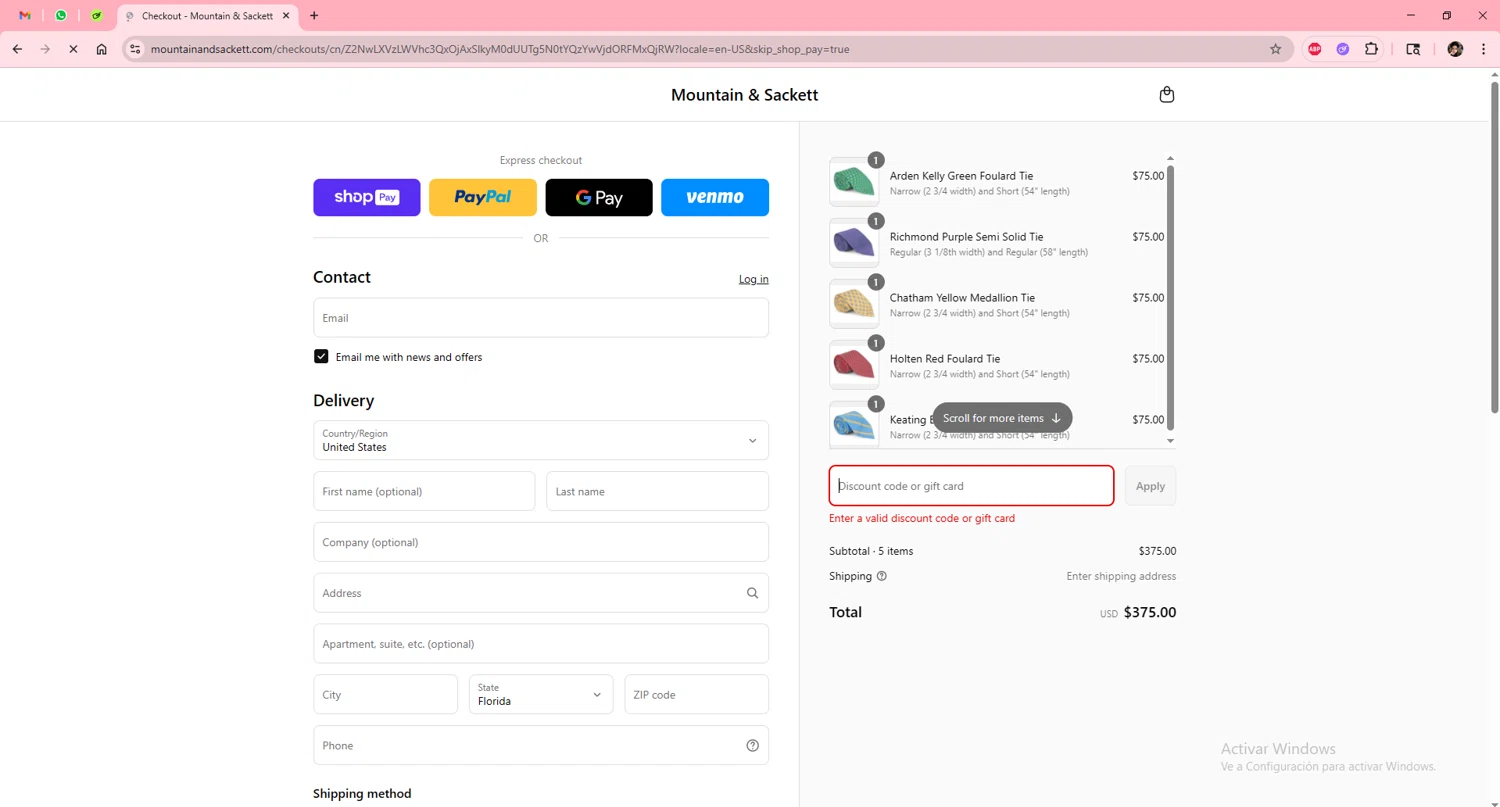Open the green pinned tab beside WhatsApp
Screen dimensions: 1500x807
point(96,16)
